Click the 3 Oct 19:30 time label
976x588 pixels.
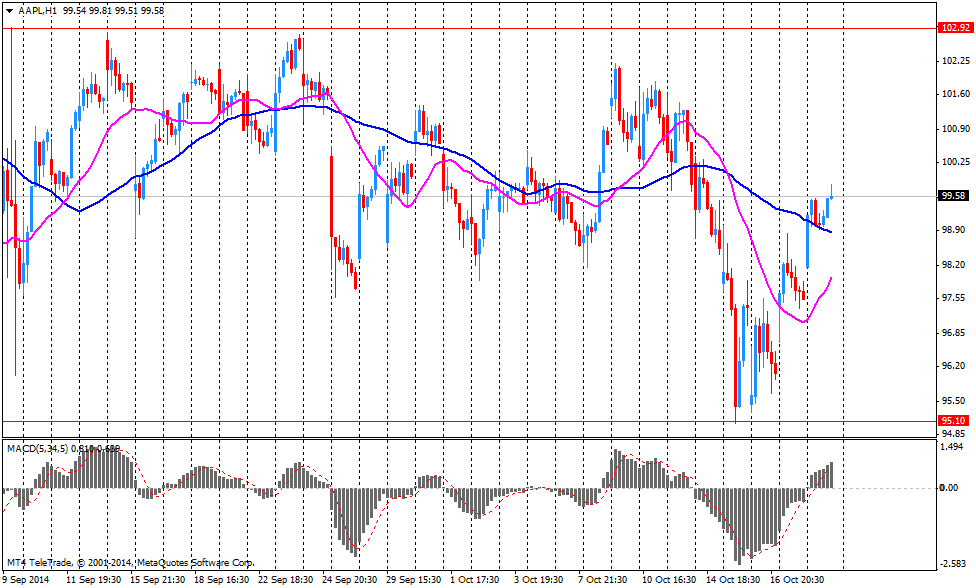coord(539,579)
